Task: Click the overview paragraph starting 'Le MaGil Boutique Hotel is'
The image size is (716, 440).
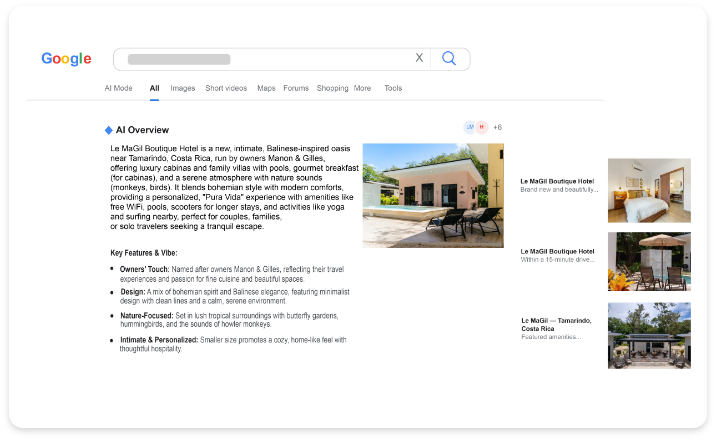Action: point(234,188)
